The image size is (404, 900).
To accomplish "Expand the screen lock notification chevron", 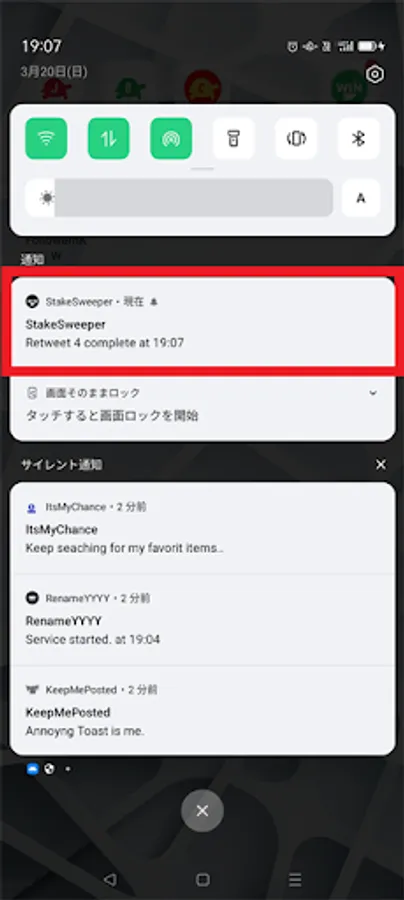I will pyautogui.click(x=373, y=393).
